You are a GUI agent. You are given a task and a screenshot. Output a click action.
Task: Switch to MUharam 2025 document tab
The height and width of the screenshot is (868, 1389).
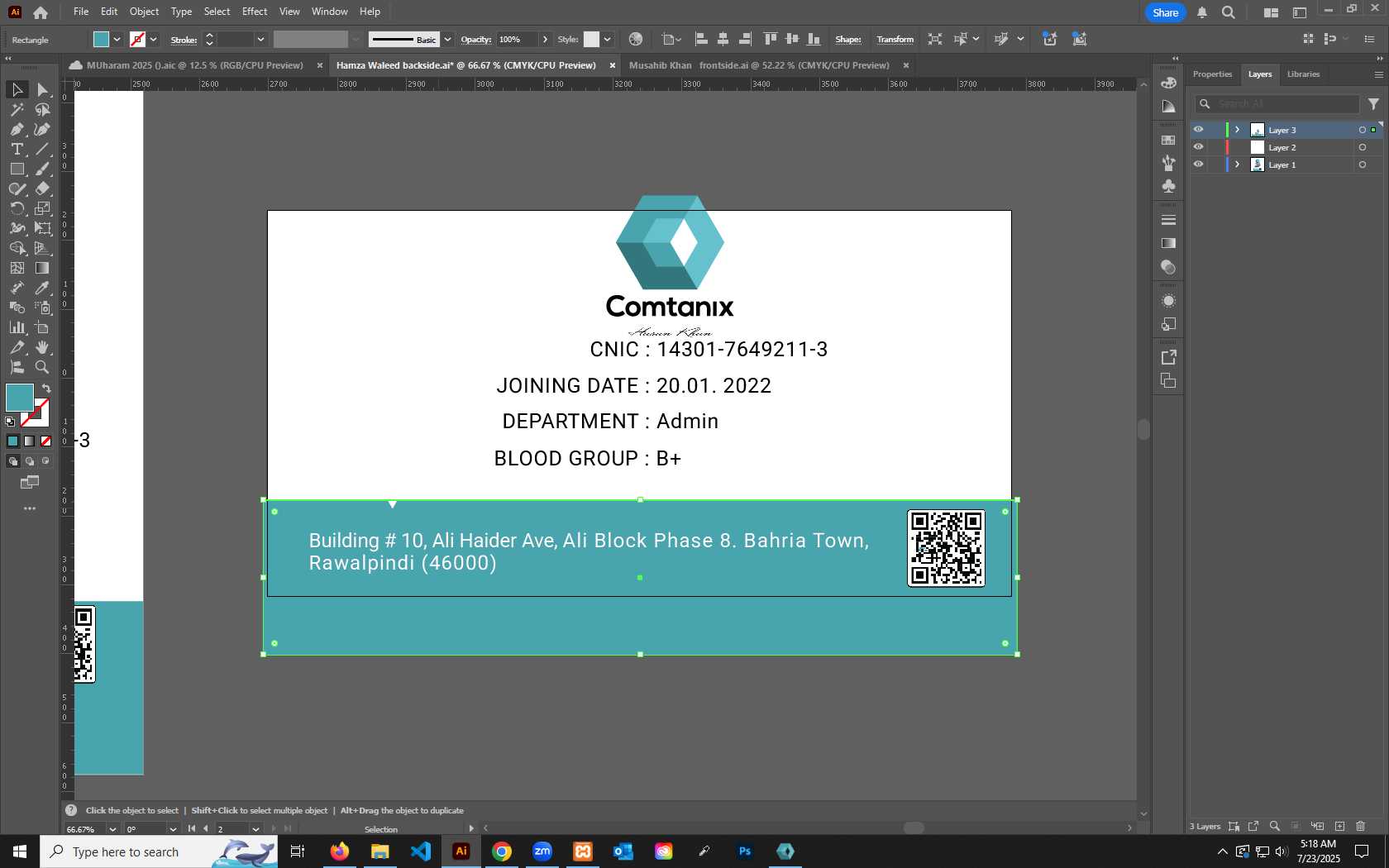click(195, 65)
